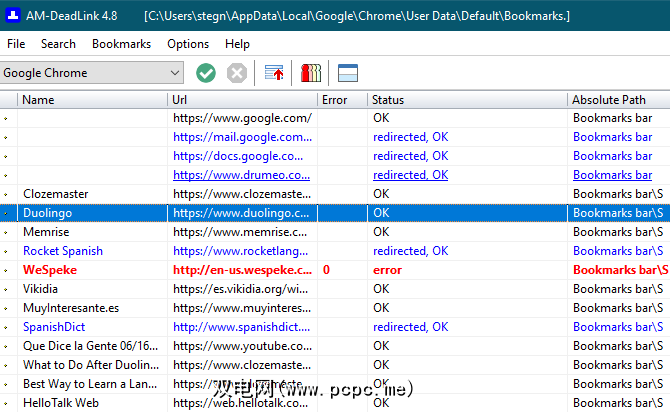Click the gray Stop checking icon
Viewport: 670px width, 412px height.
coord(237,73)
